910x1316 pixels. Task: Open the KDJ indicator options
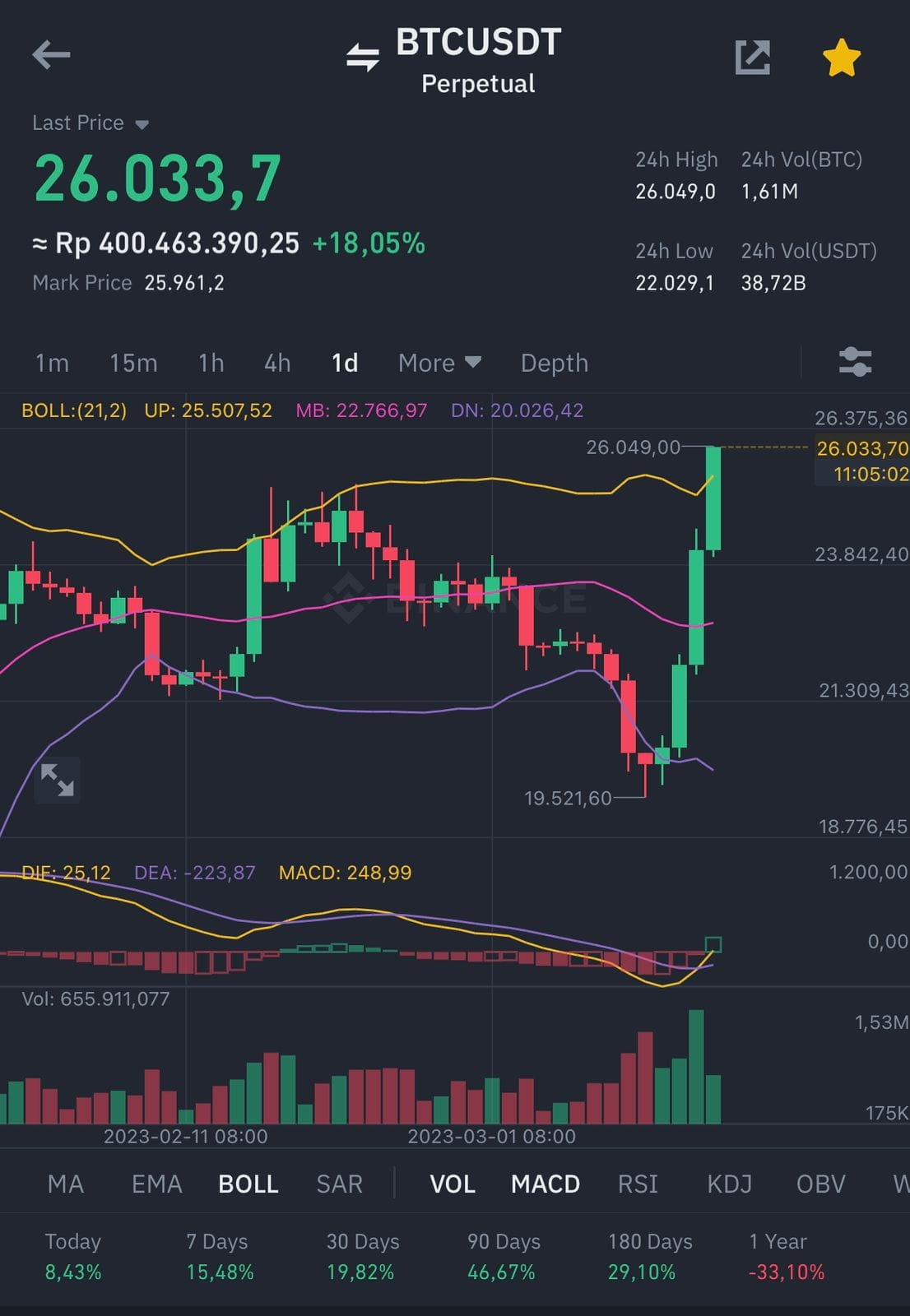point(729,1184)
